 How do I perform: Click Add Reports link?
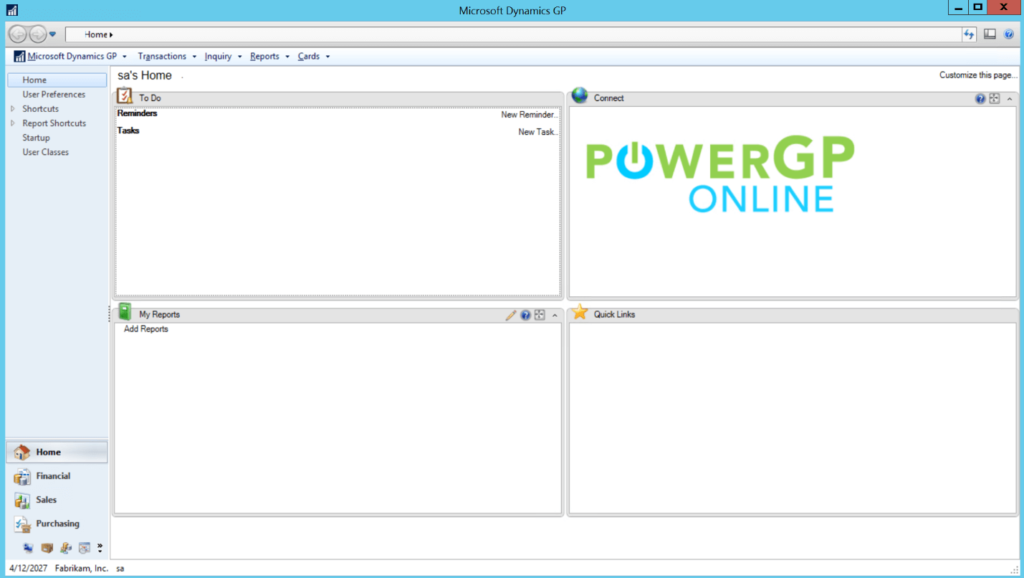(146, 329)
